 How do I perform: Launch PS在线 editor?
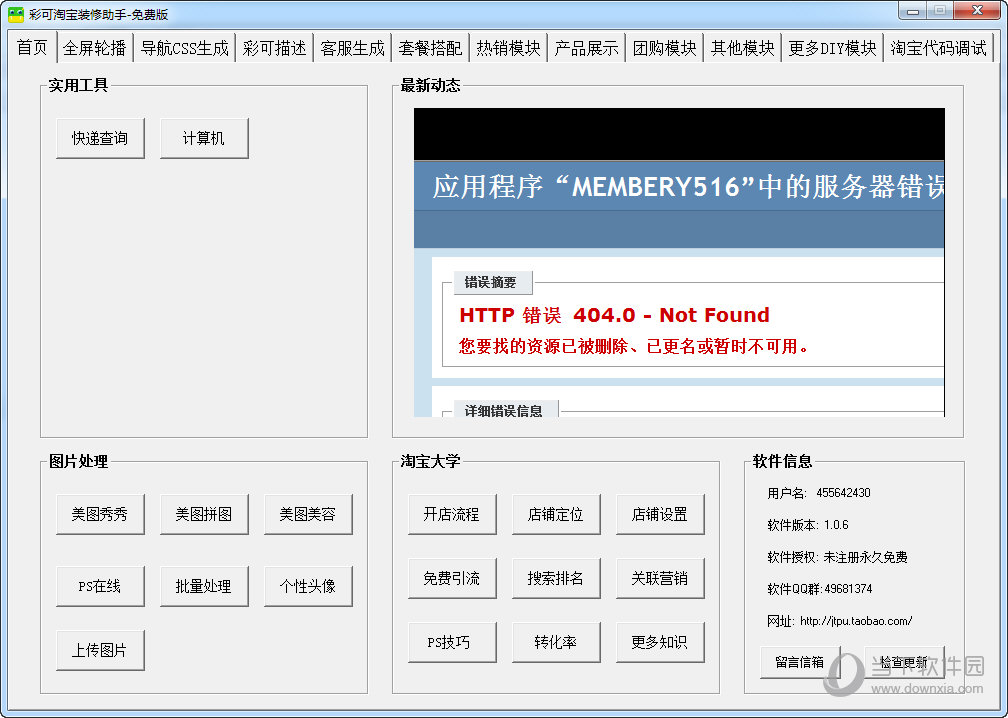pos(100,586)
